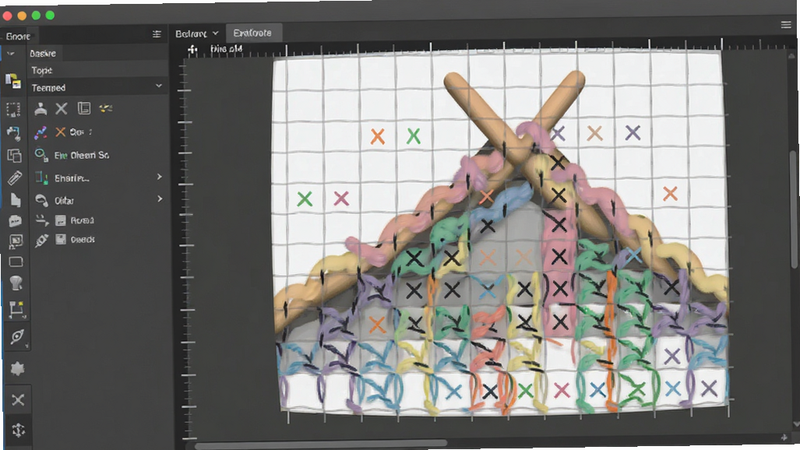Click the pen icon in Oeeck row
The width and height of the screenshot is (800, 450).
[41, 240]
